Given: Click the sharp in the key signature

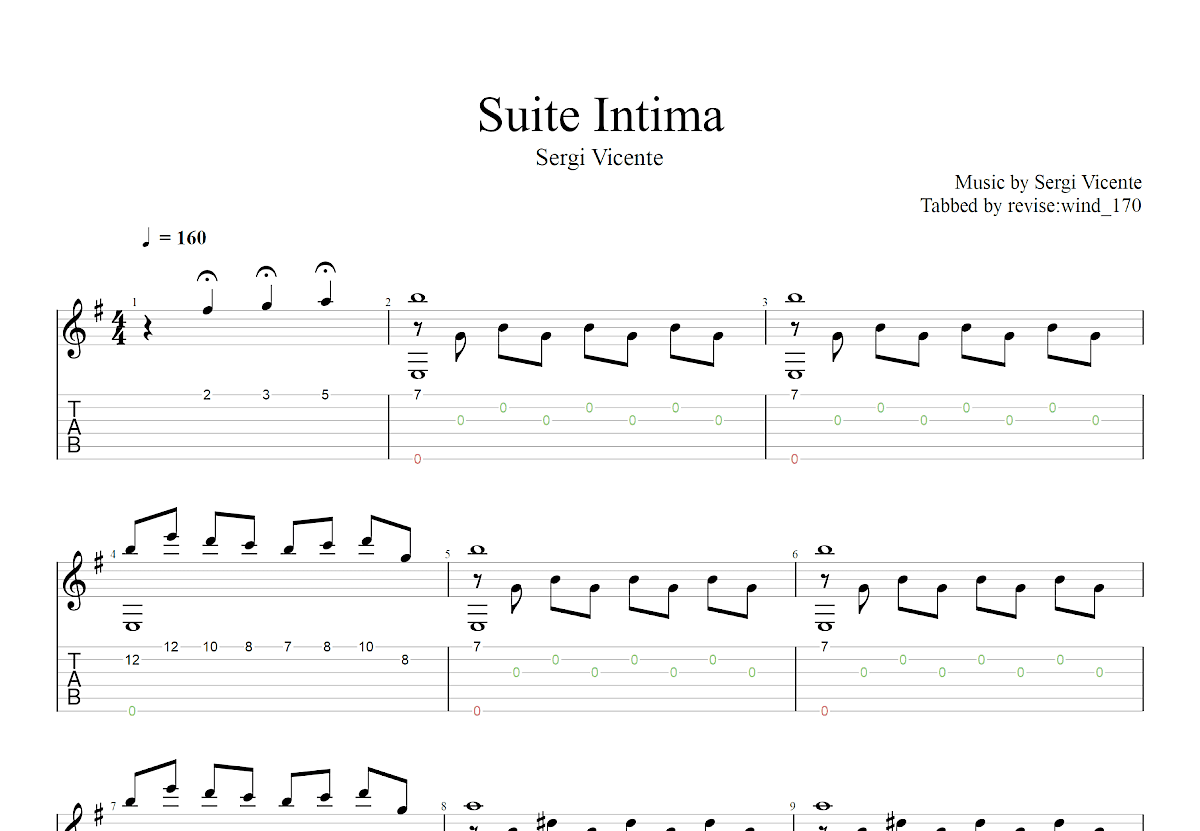Looking at the screenshot, I should 97,310.
